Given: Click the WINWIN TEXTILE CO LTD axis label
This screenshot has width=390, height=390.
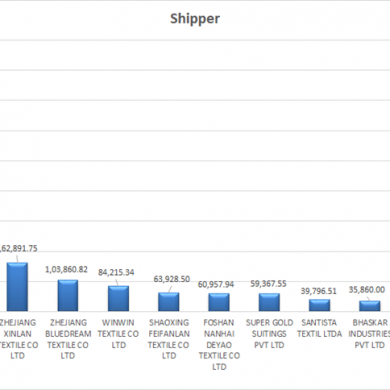Looking at the screenshot, I should pos(118,334).
